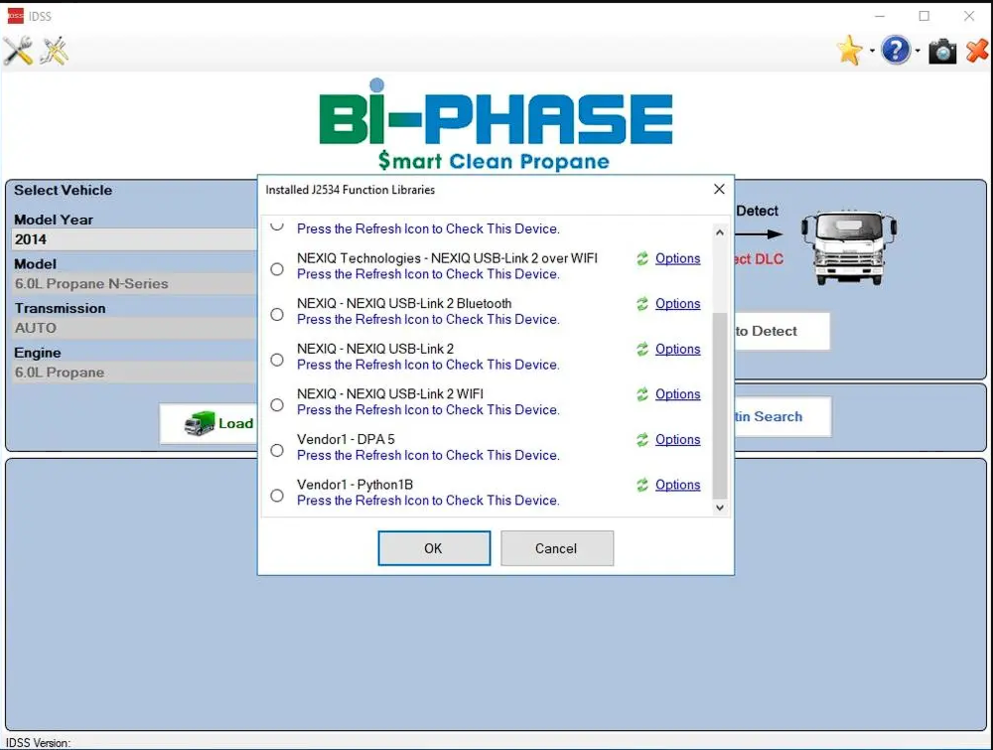The image size is (993, 750).
Task: Expand the help icon dropdown arrow
Action: (x=918, y=52)
